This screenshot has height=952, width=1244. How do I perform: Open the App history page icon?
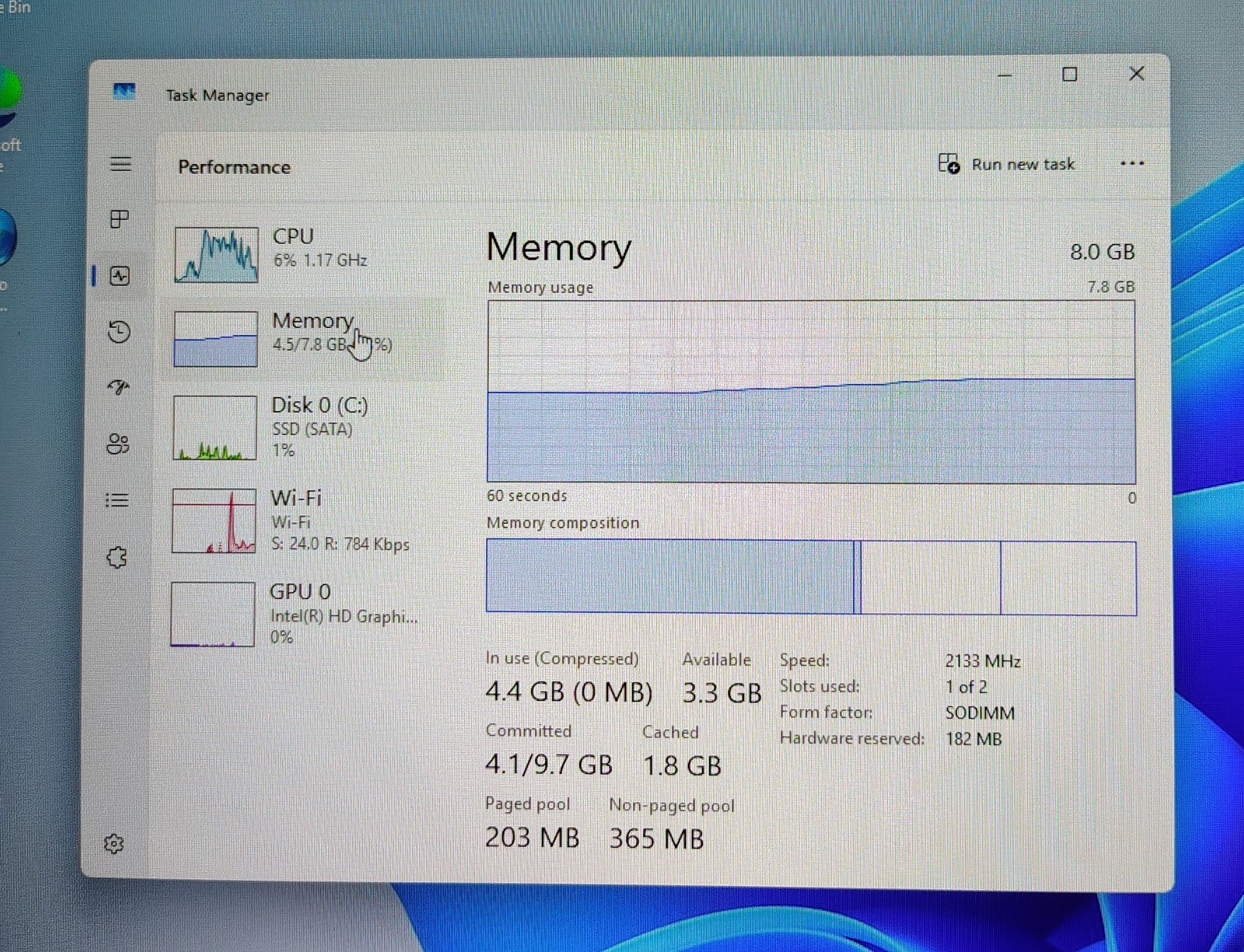pos(119,332)
